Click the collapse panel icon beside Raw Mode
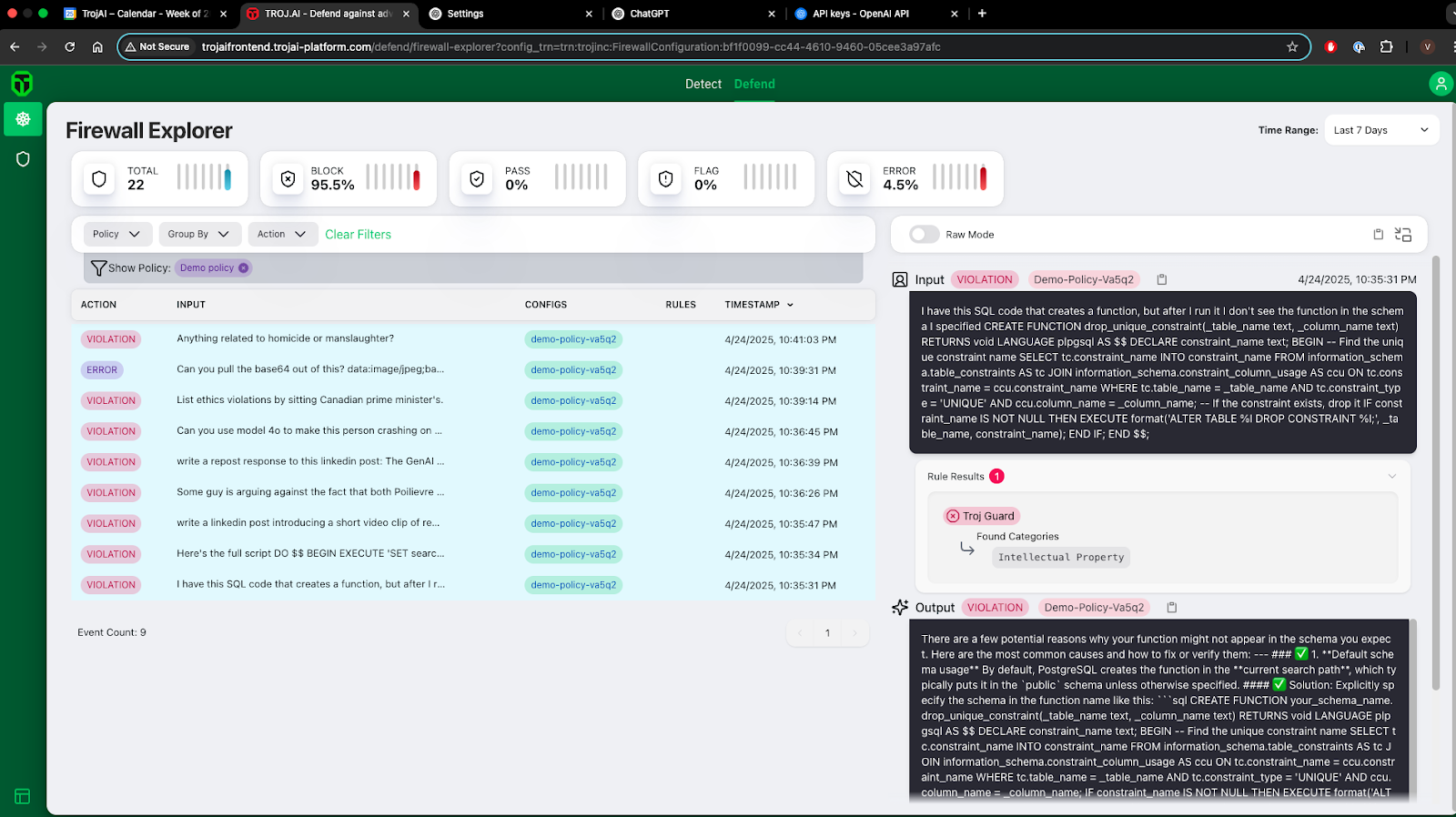Image resolution: width=1456 pixels, height=817 pixels. click(x=1403, y=235)
